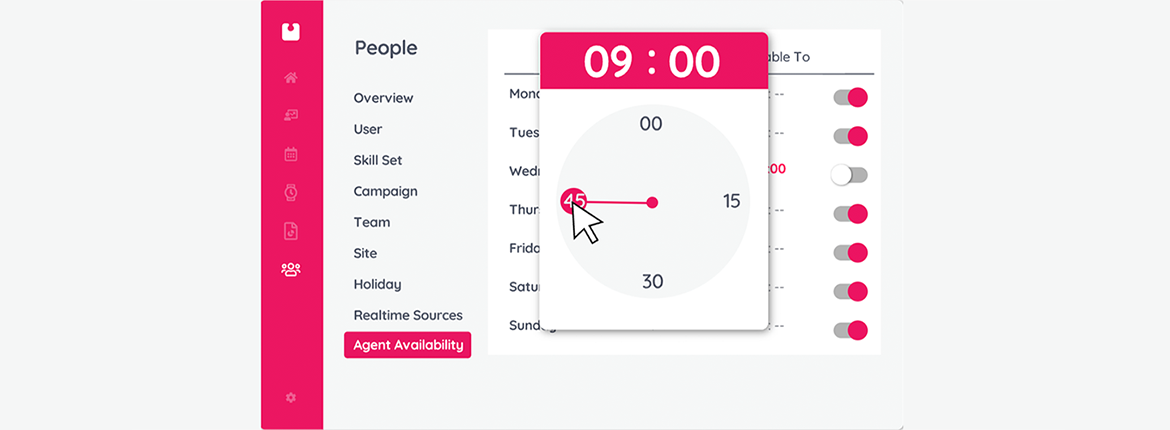Click the app logo at sidebar top

pos(291,31)
